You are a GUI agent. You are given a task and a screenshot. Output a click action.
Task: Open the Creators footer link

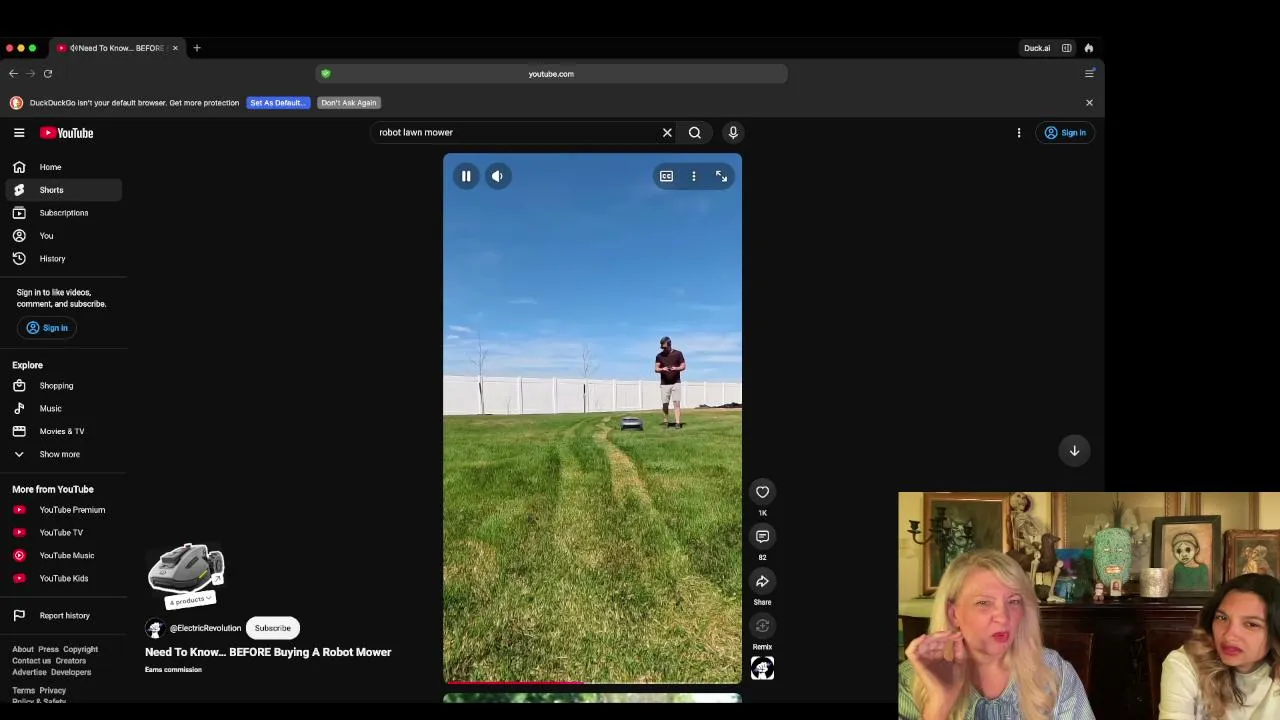click(71, 661)
